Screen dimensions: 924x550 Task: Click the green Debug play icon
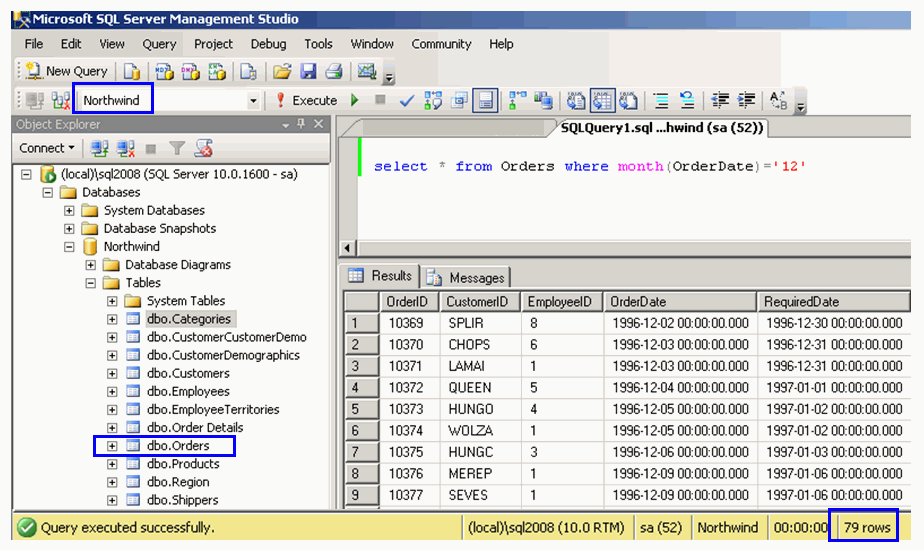point(354,100)
